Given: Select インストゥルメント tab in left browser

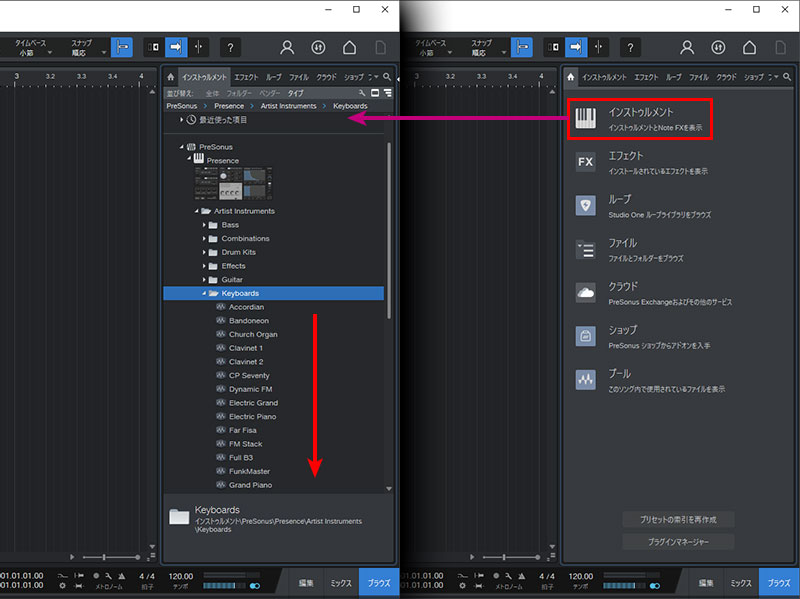Looking at the screenshot, I should [x=205, y=77].
